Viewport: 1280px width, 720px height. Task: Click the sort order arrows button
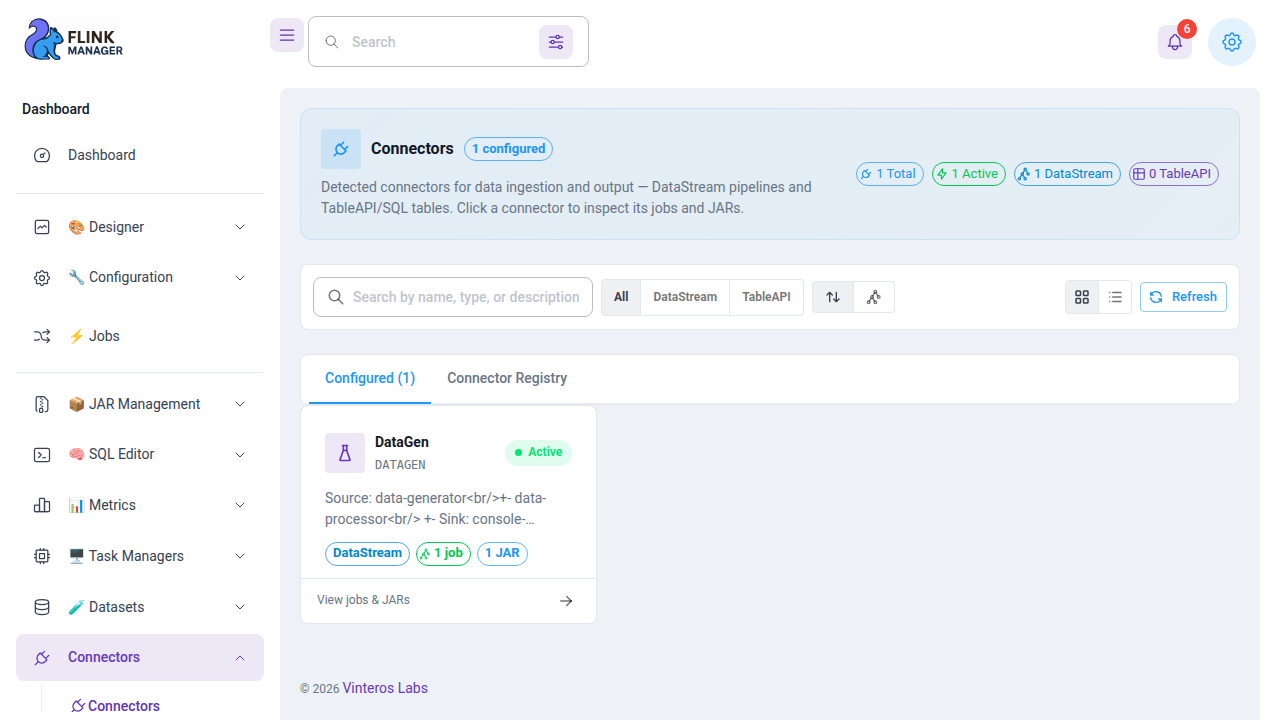coord(833,297)
